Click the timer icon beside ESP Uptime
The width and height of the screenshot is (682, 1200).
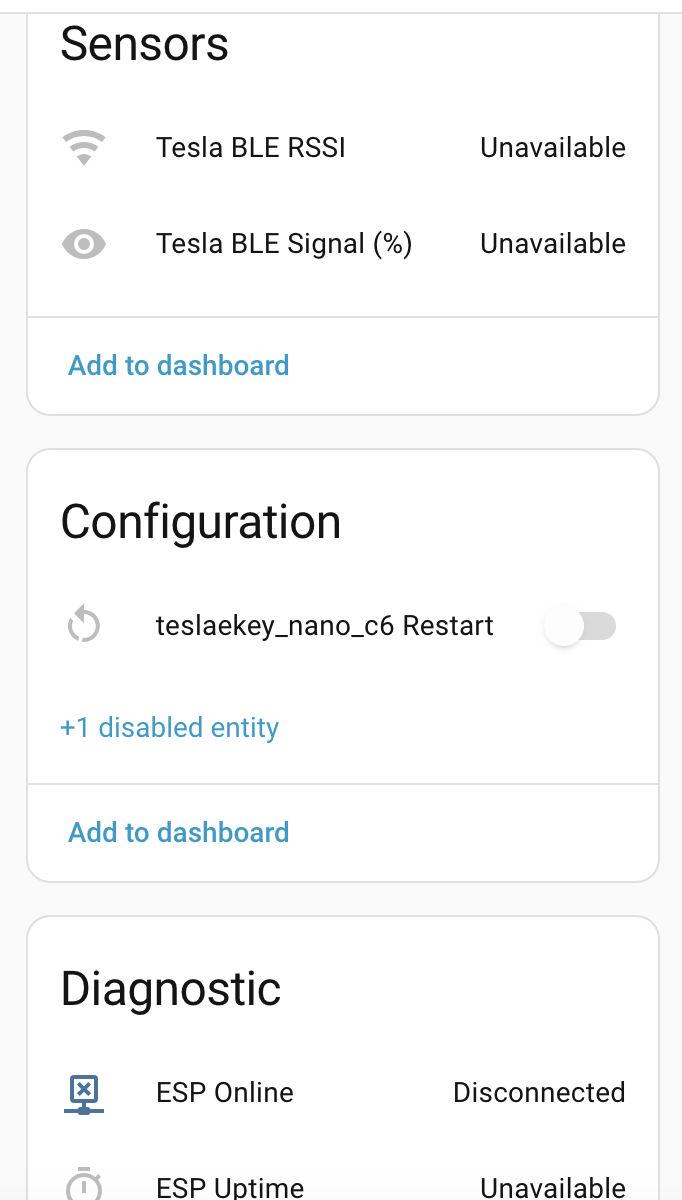pyautogui.click(x=84, y=1186)
